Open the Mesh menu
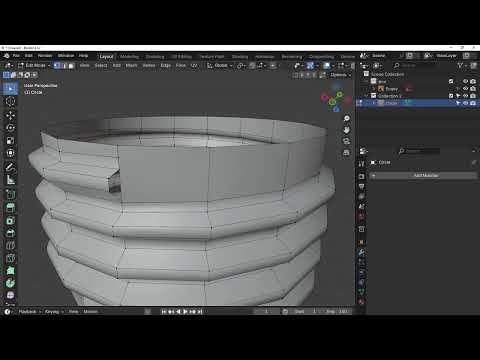The image size is (480, 360). pyautogui.click(x=131, y=65)
